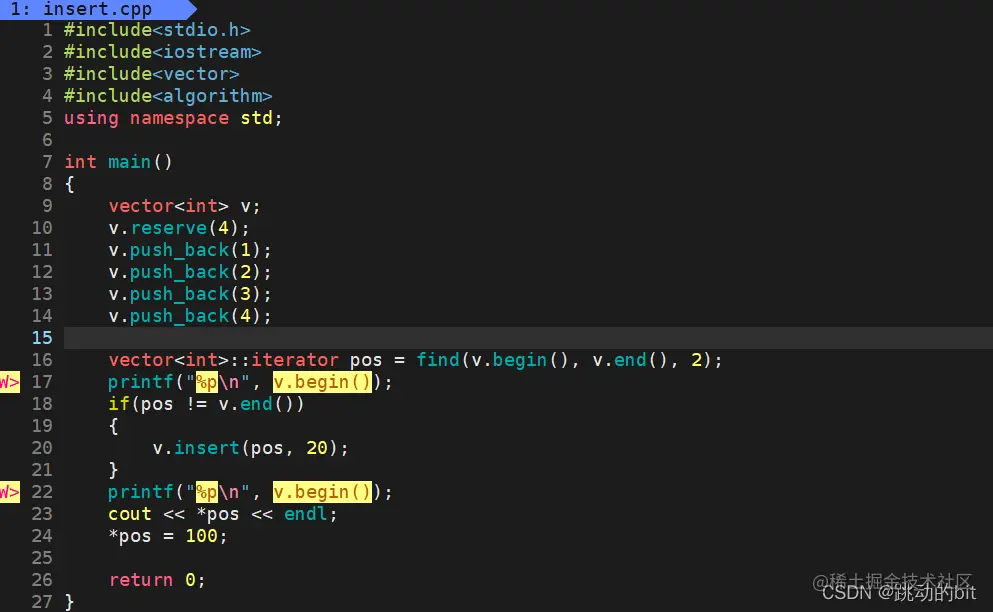Click the 'main' function name

click(130, 162)
